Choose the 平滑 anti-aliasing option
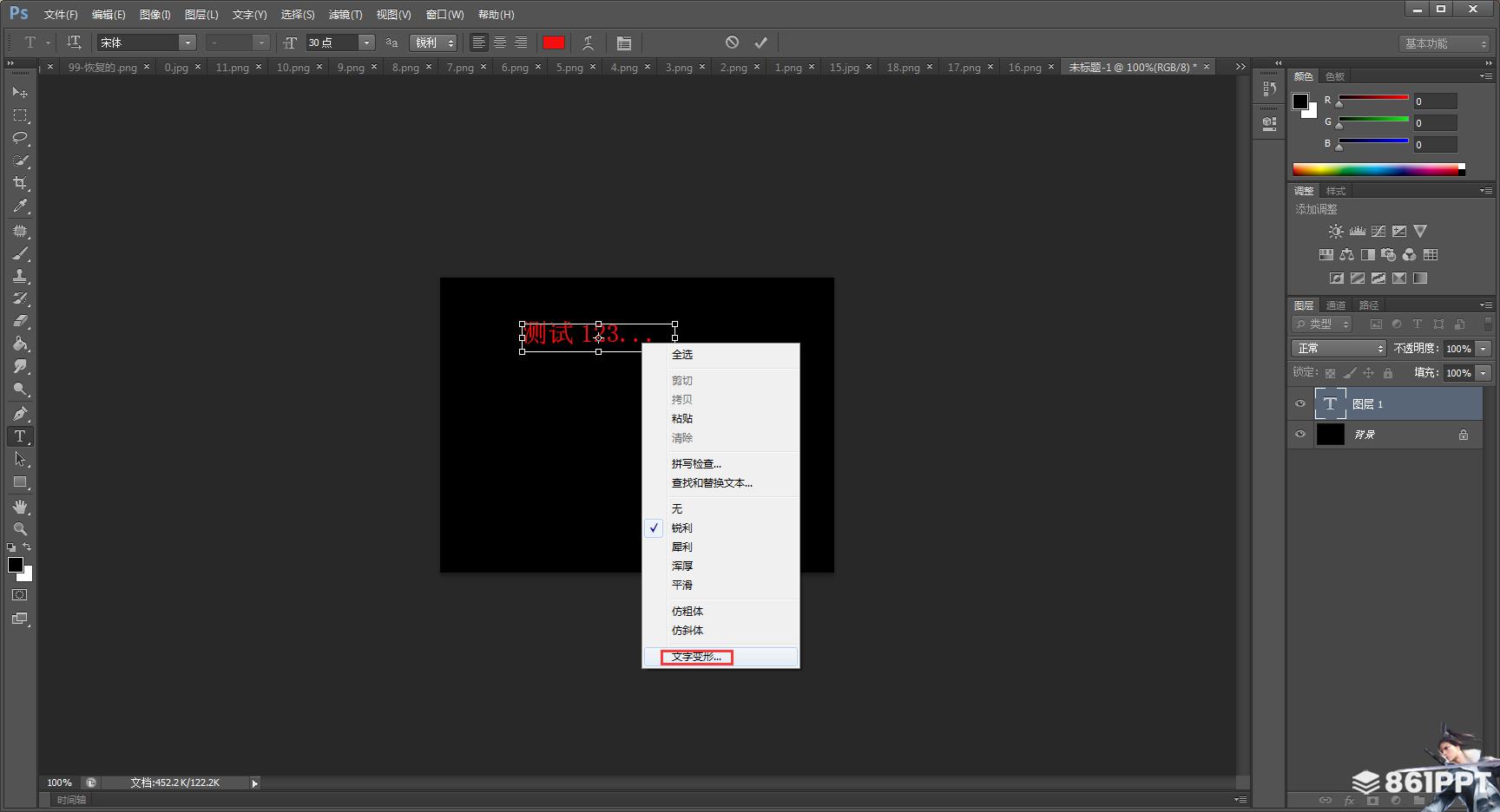This screenshot has height=812, width=1500. tap(681, 586)
